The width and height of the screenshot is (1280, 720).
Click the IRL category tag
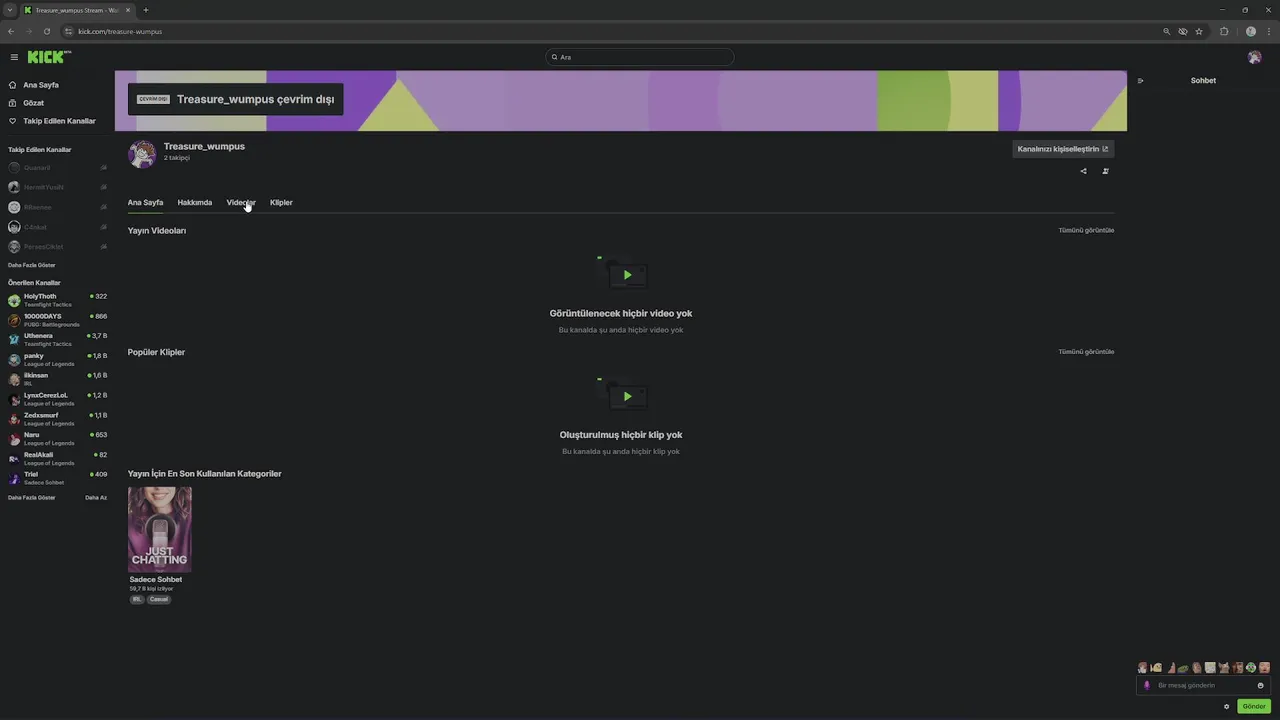[x=137, y=599]
